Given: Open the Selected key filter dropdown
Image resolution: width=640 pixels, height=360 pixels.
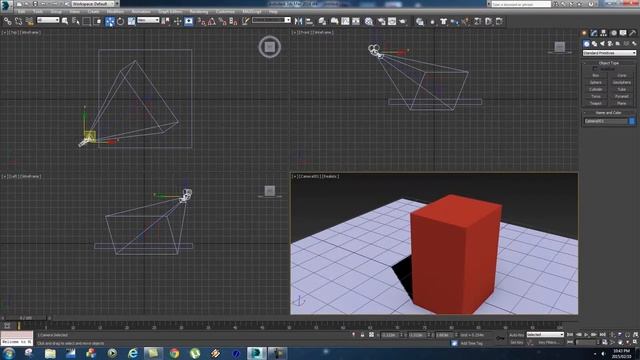Looking at the screenshot, I should pyautogui.click(x=545, y=335).
